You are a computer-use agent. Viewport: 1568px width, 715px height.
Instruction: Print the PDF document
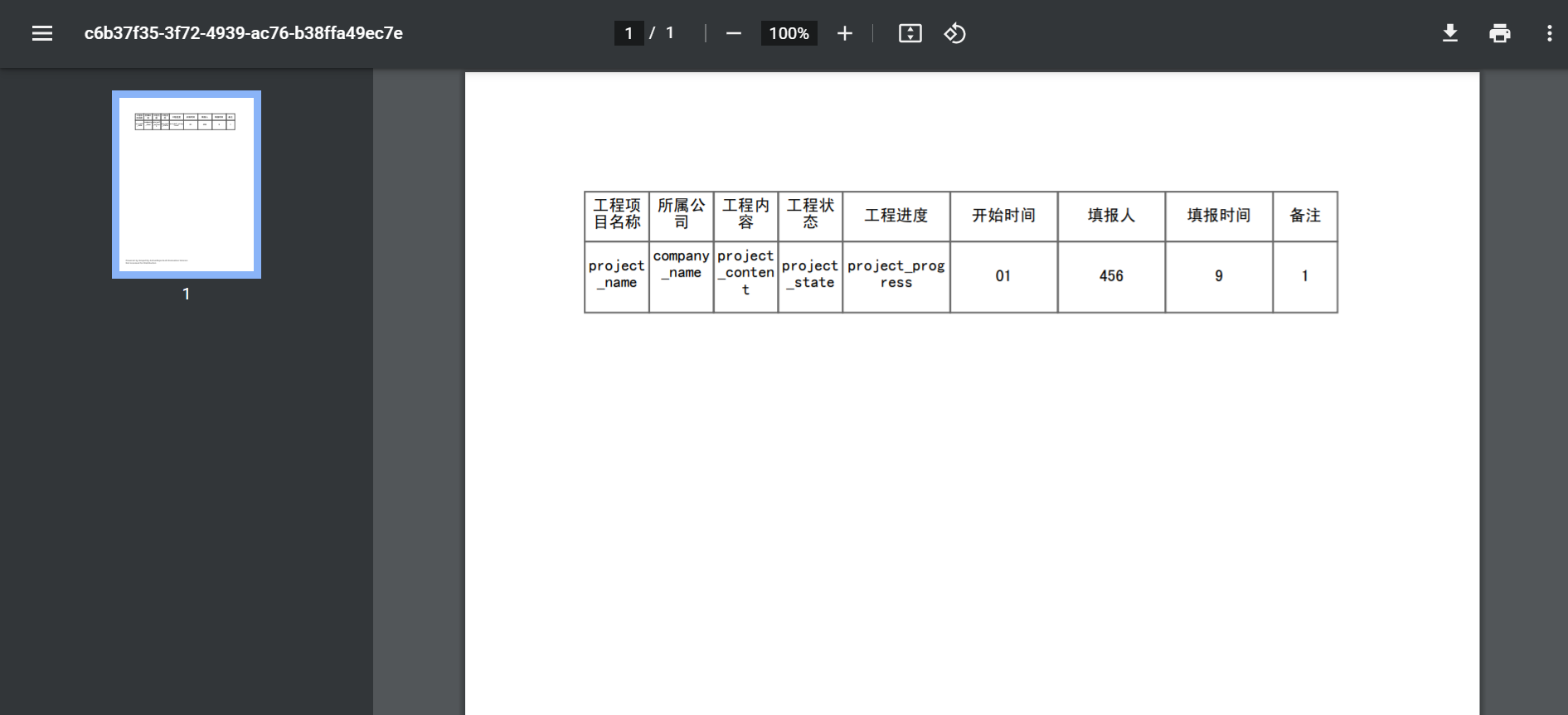pos(1499,33)
